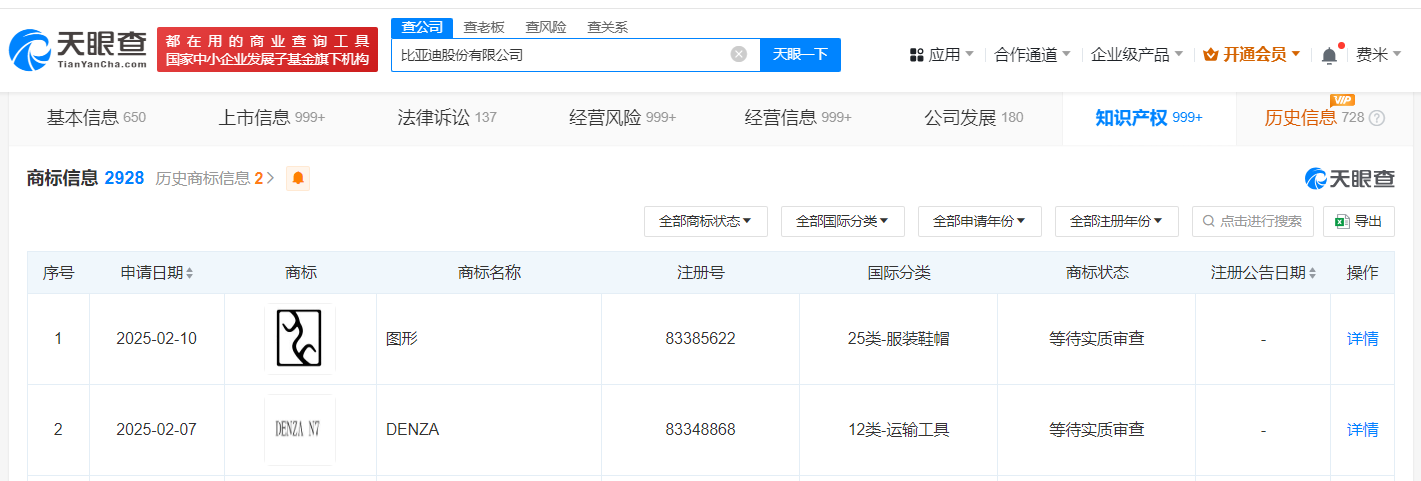Open 详情 for DENZA trademark
The image size is (1421, 481).
click(x=1362, y=430)
